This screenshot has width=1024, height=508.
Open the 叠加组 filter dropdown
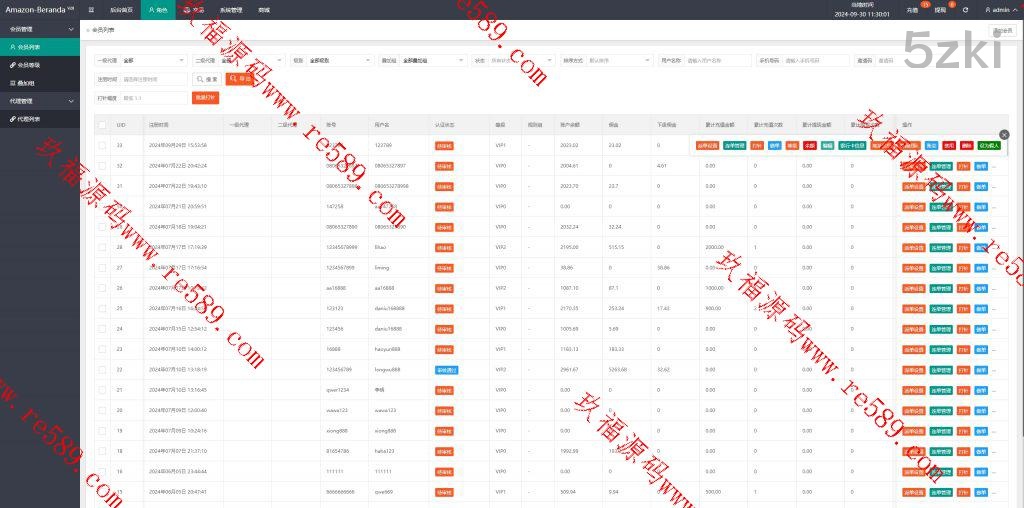coord(433,60)
